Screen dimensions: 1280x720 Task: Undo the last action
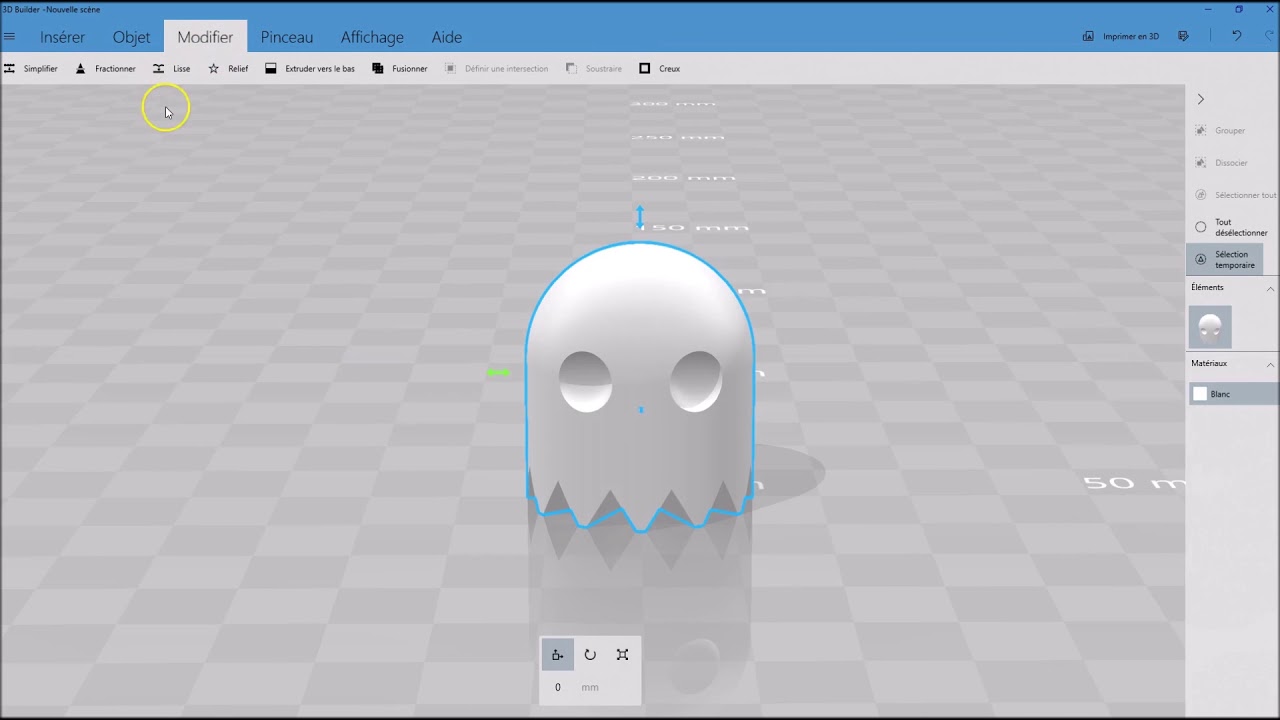1236,36
